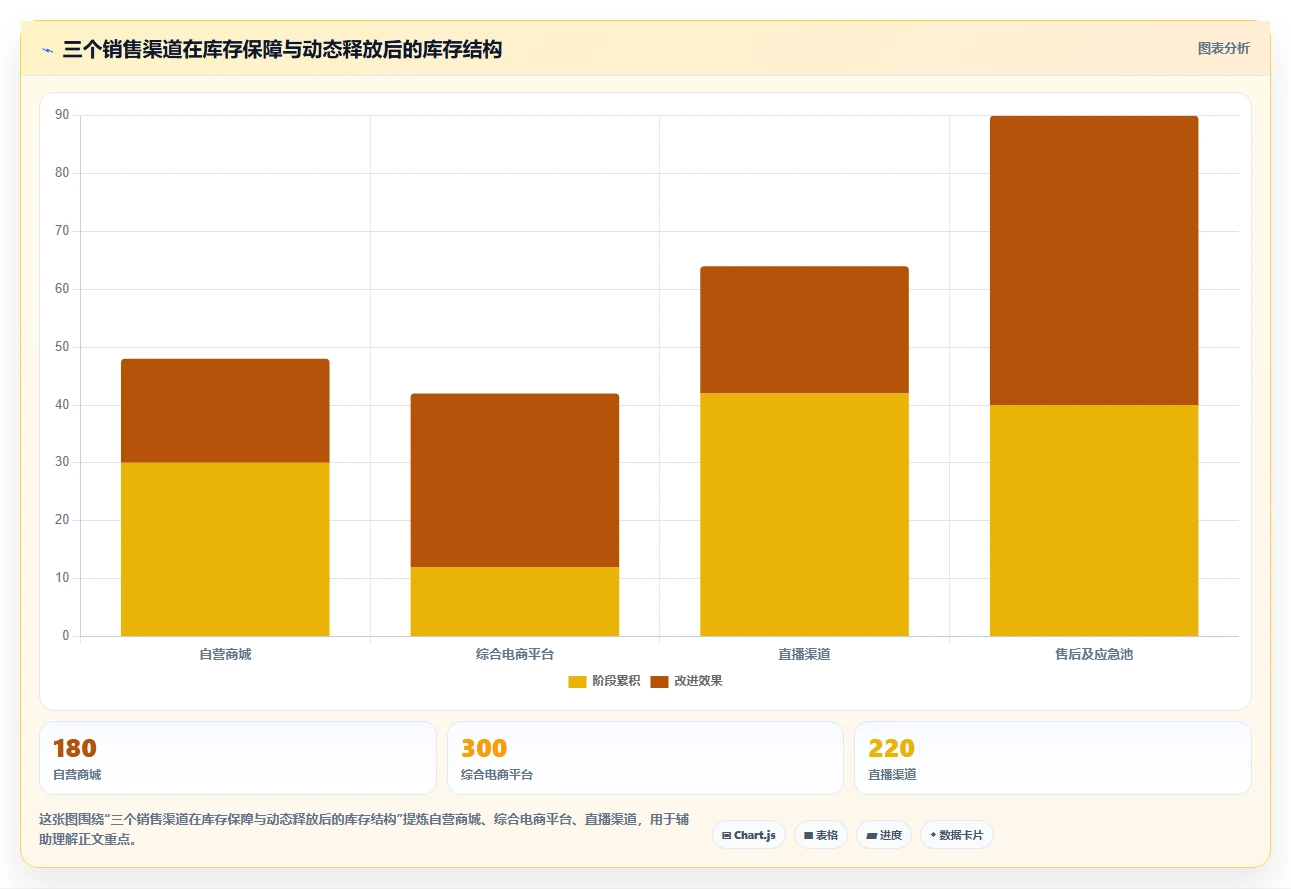Click the 图表分析 label in header
Viewport: 1291px width, 889px height.
[x=1224, y=48]
